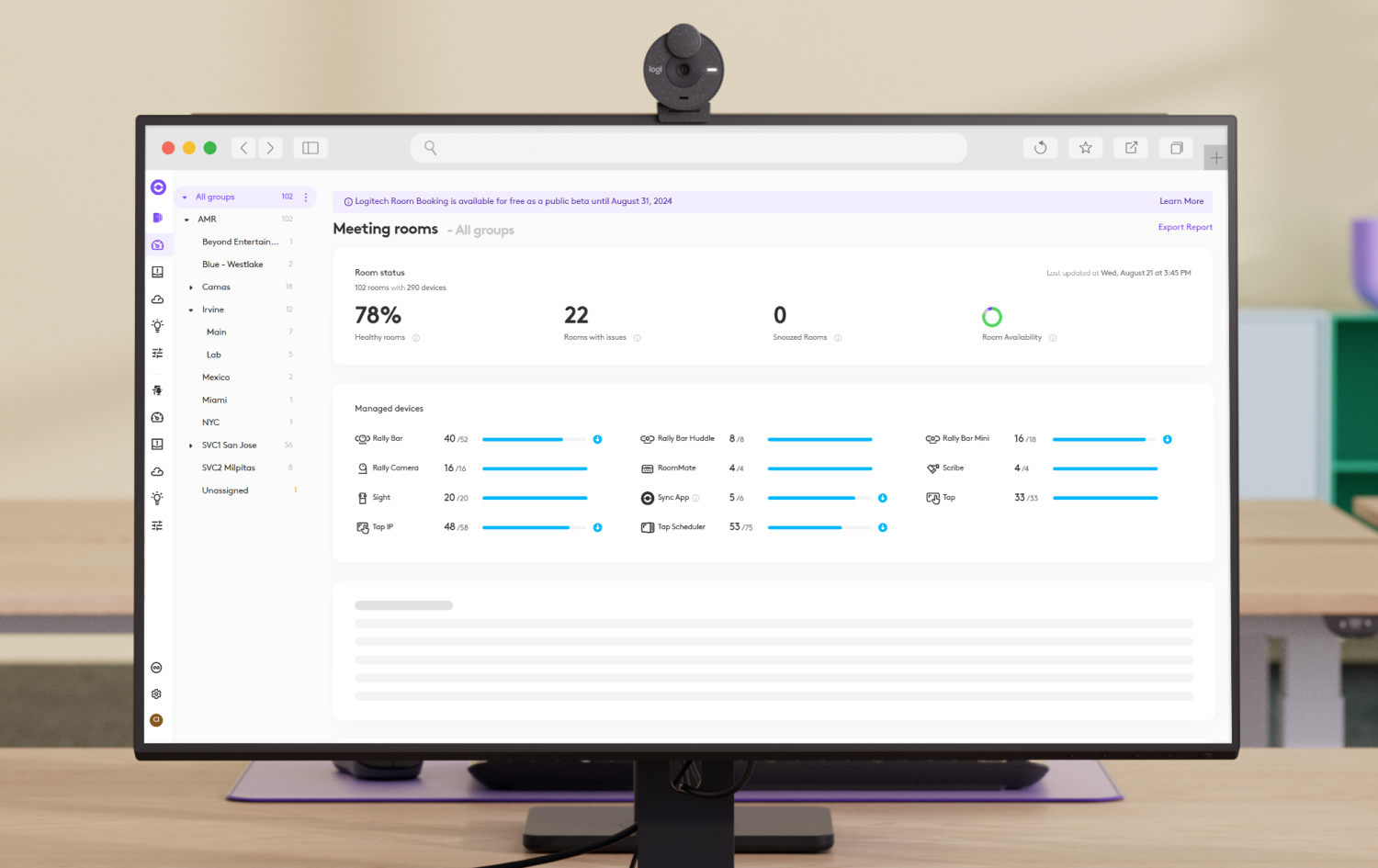Expand the SVC1 San Jose group

191,445
